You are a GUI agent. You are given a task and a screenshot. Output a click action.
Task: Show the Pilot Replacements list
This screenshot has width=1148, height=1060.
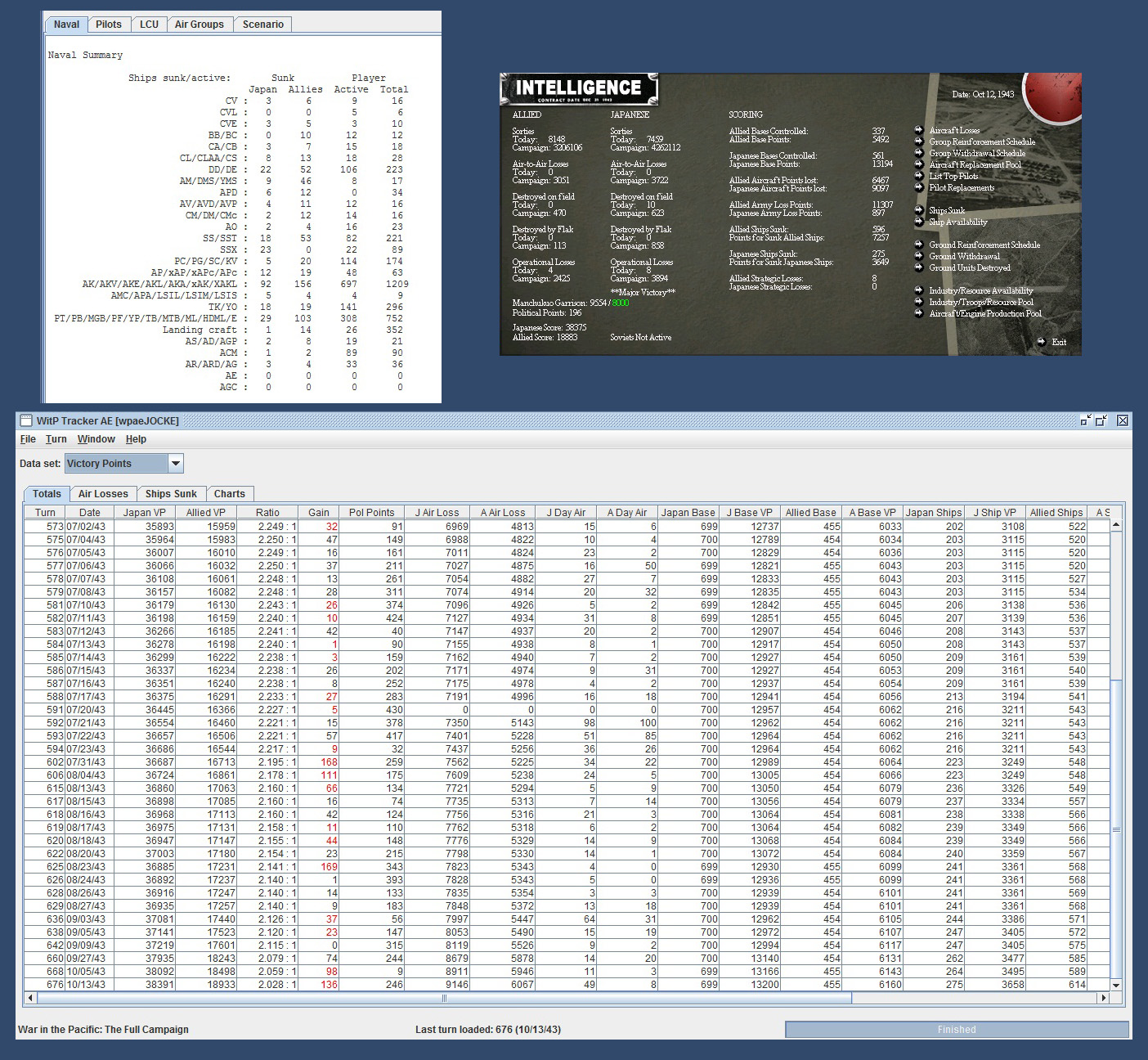tap(962, 187)
